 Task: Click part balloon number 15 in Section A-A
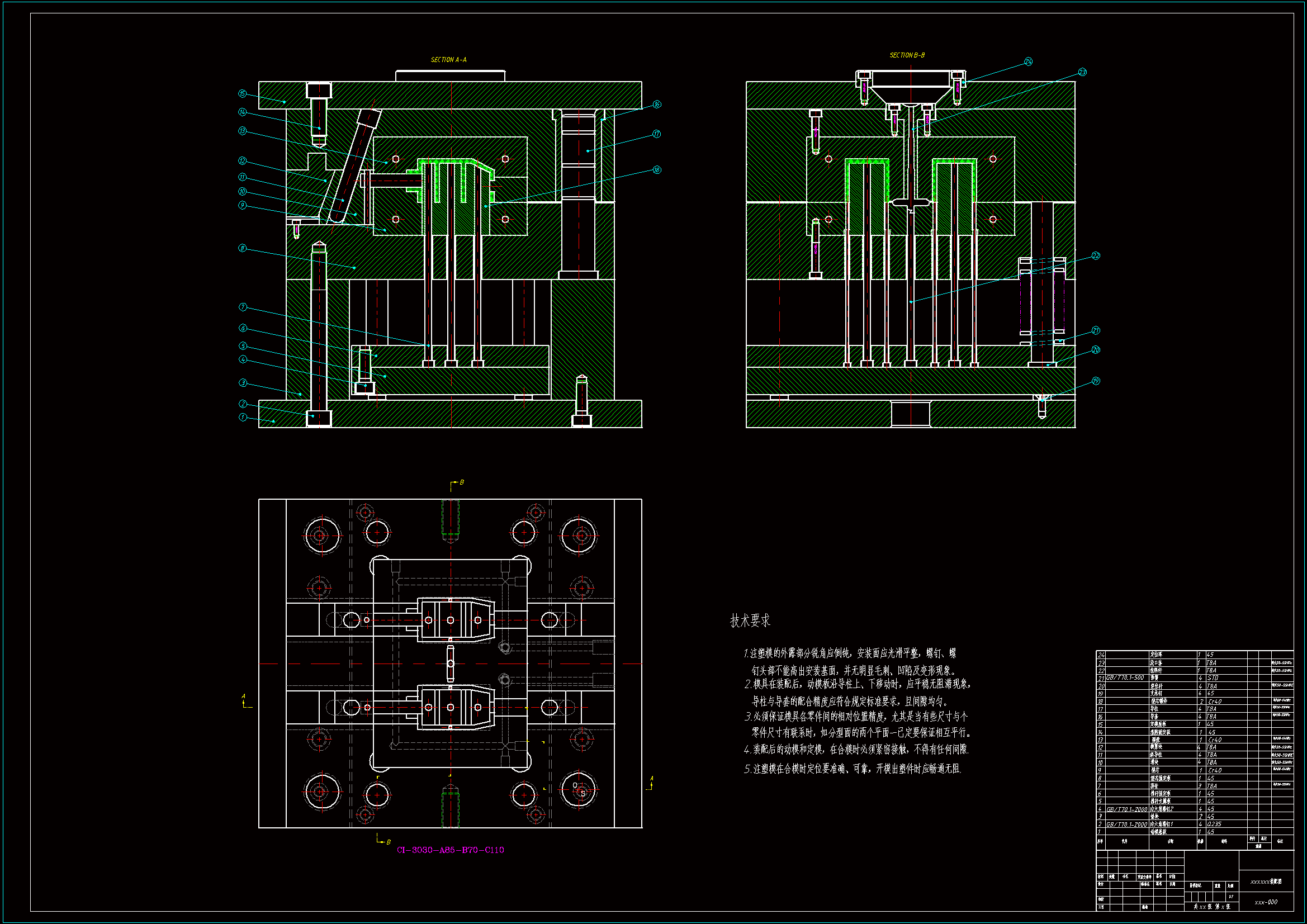(243, 94)
